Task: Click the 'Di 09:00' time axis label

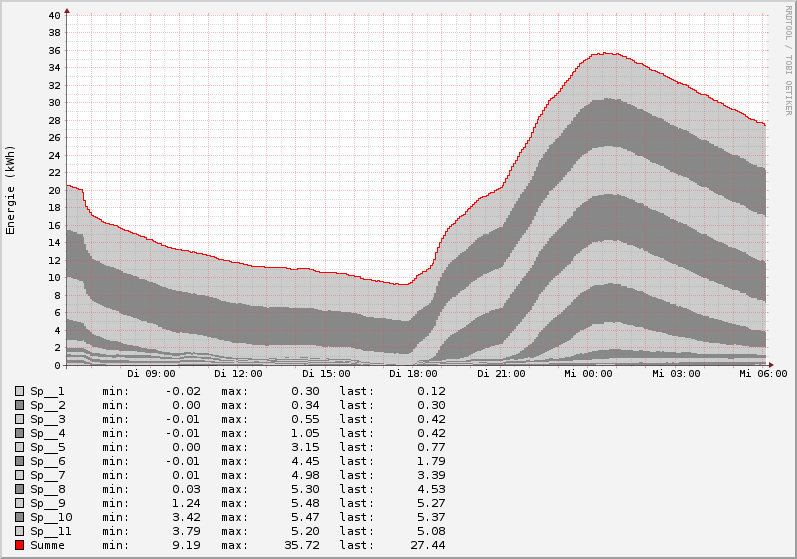Action: pos(151,374)
